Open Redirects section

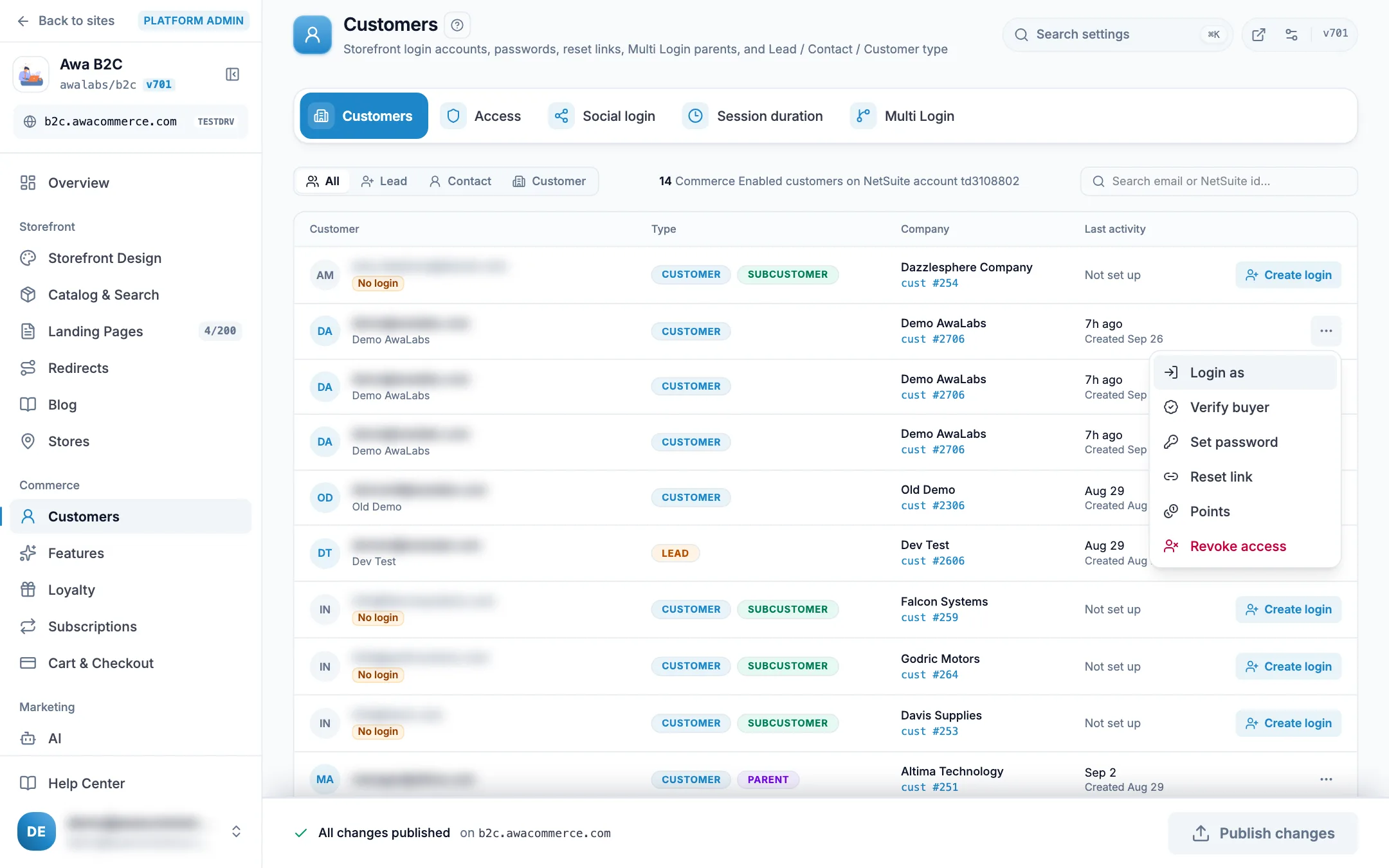(x=131, y=368)
